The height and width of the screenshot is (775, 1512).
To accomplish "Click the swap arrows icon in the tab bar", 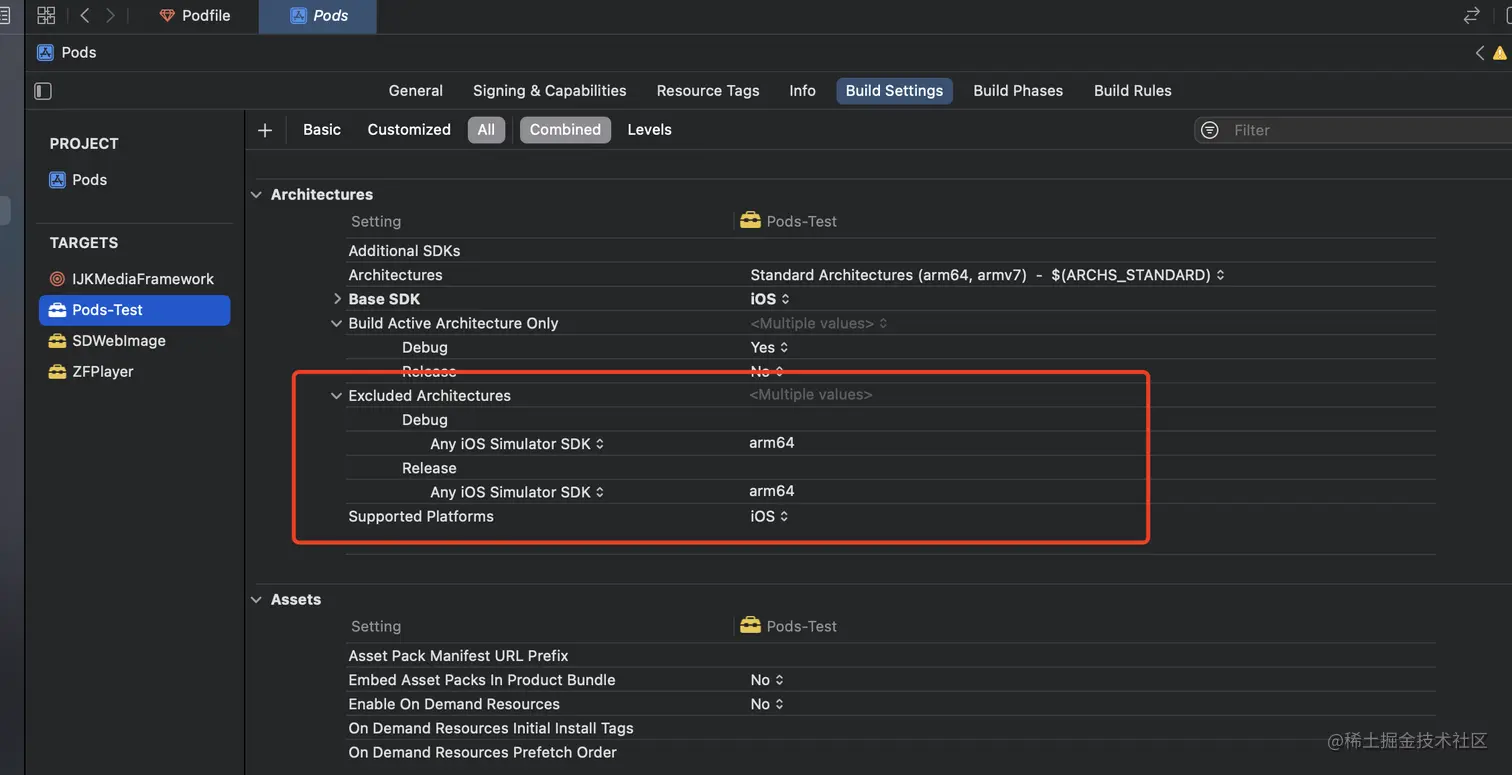I will (1471, 15).
